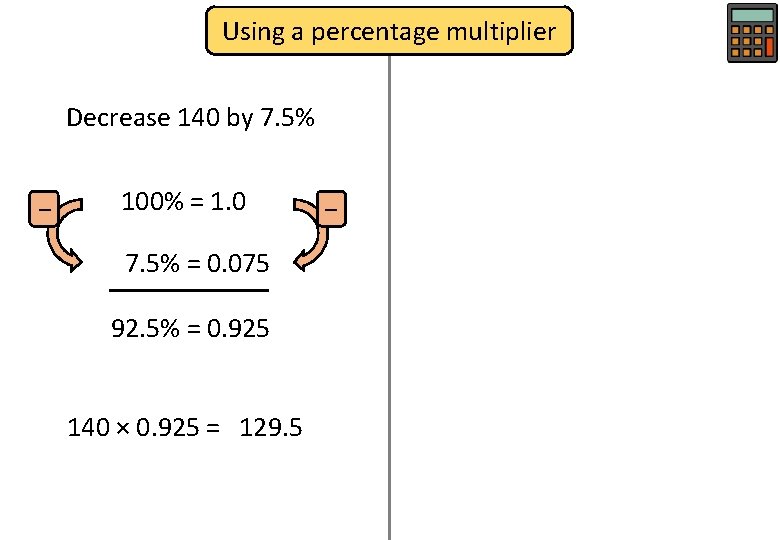The width and height of the screenshot is (780, 540).
Task: Click the answer 129.5
Action: point(271,428)
